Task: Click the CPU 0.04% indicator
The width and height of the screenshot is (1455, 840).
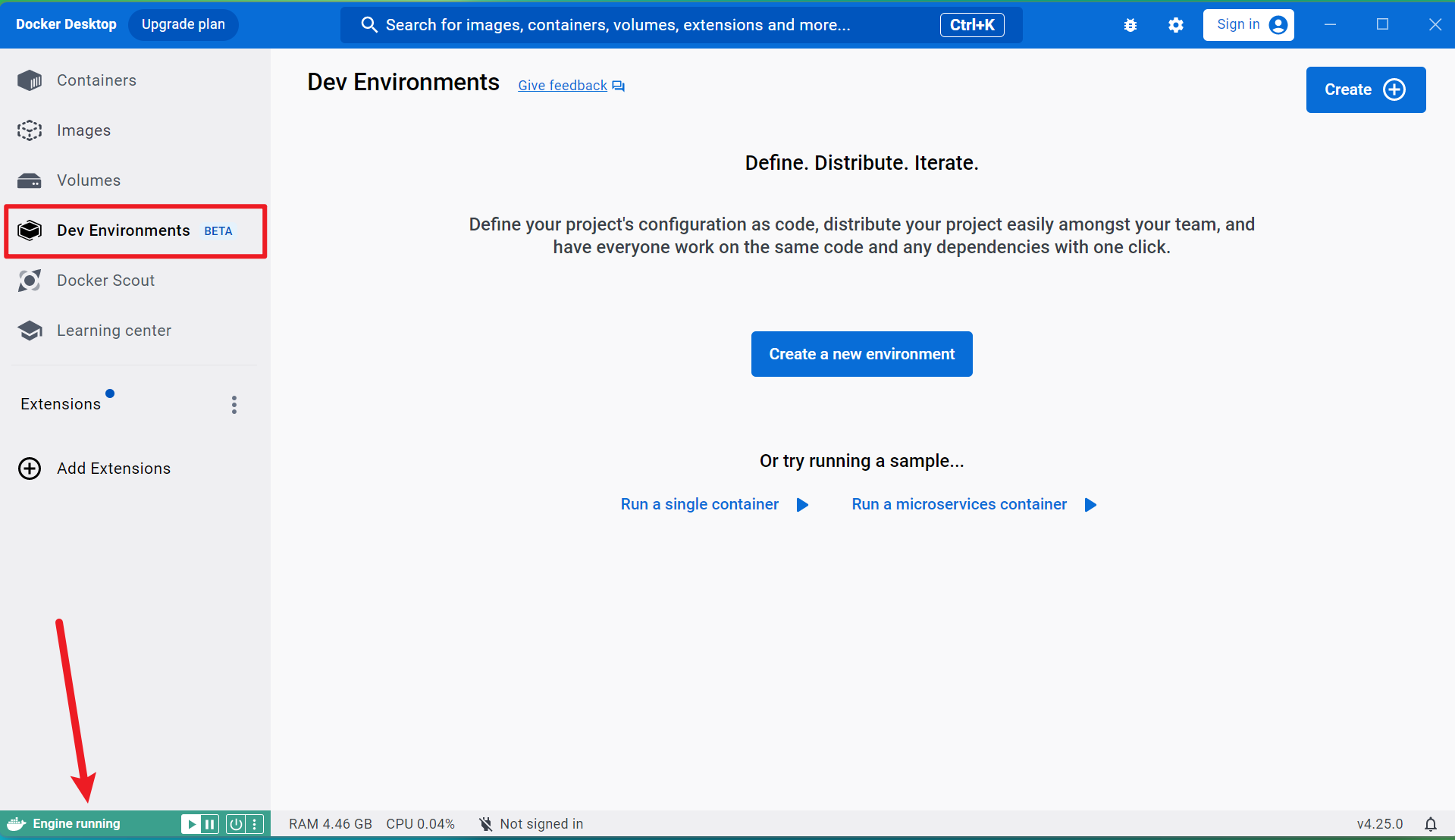Action: click(x=420, y=824)
